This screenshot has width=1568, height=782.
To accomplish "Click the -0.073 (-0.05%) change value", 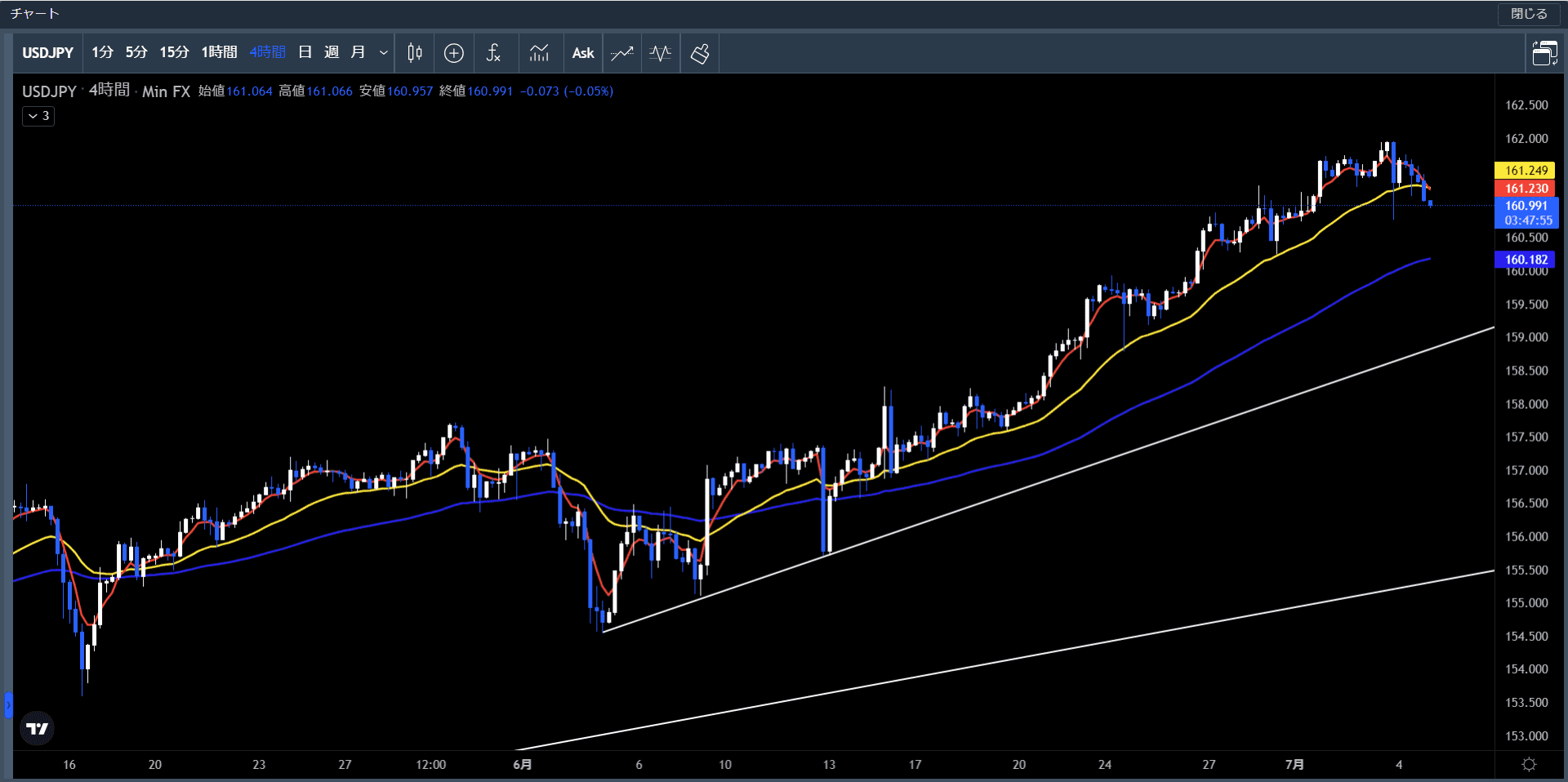I will [567, 91].
